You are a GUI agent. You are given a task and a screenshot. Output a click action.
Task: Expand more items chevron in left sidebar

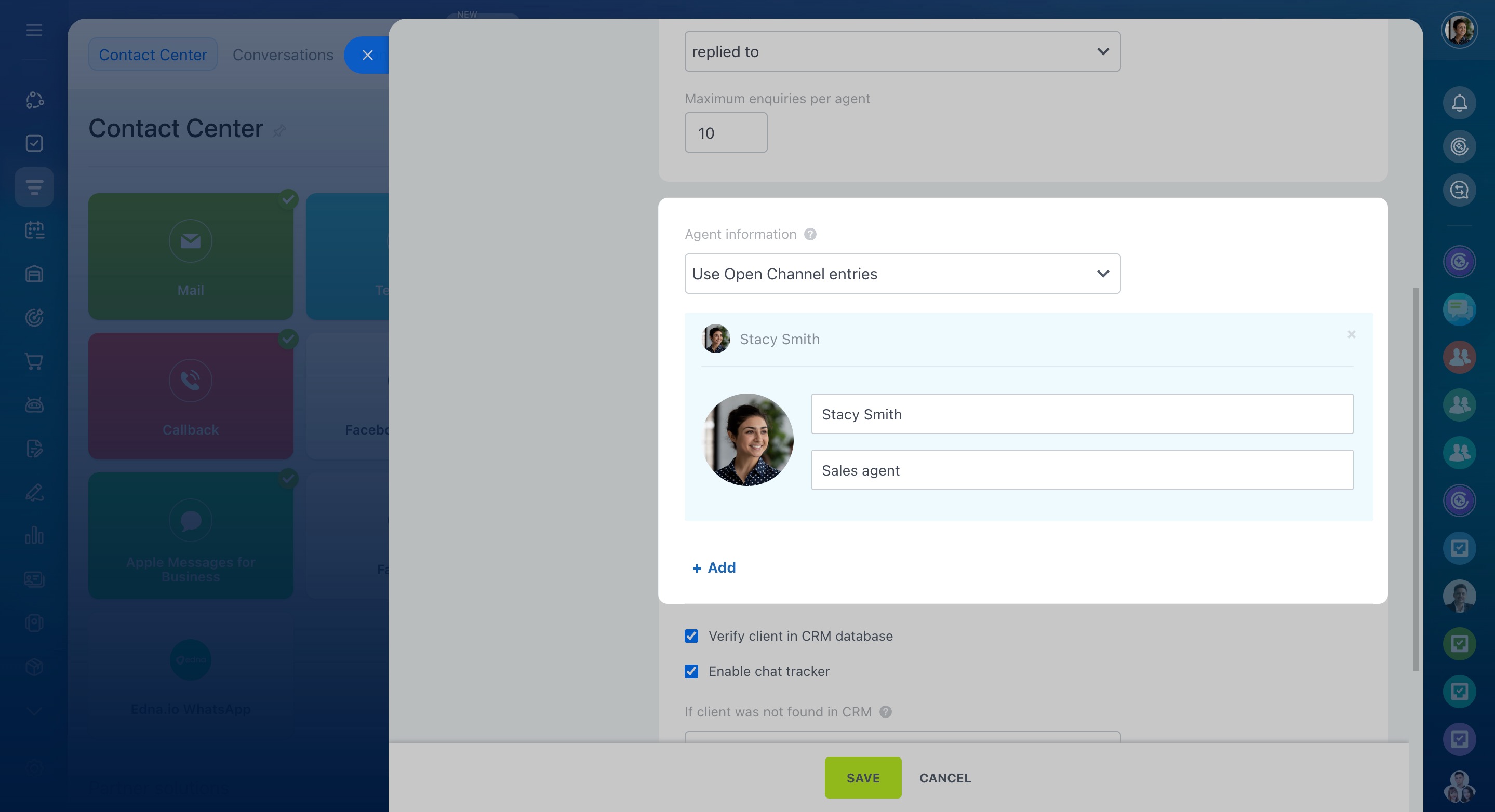(34, 711)
